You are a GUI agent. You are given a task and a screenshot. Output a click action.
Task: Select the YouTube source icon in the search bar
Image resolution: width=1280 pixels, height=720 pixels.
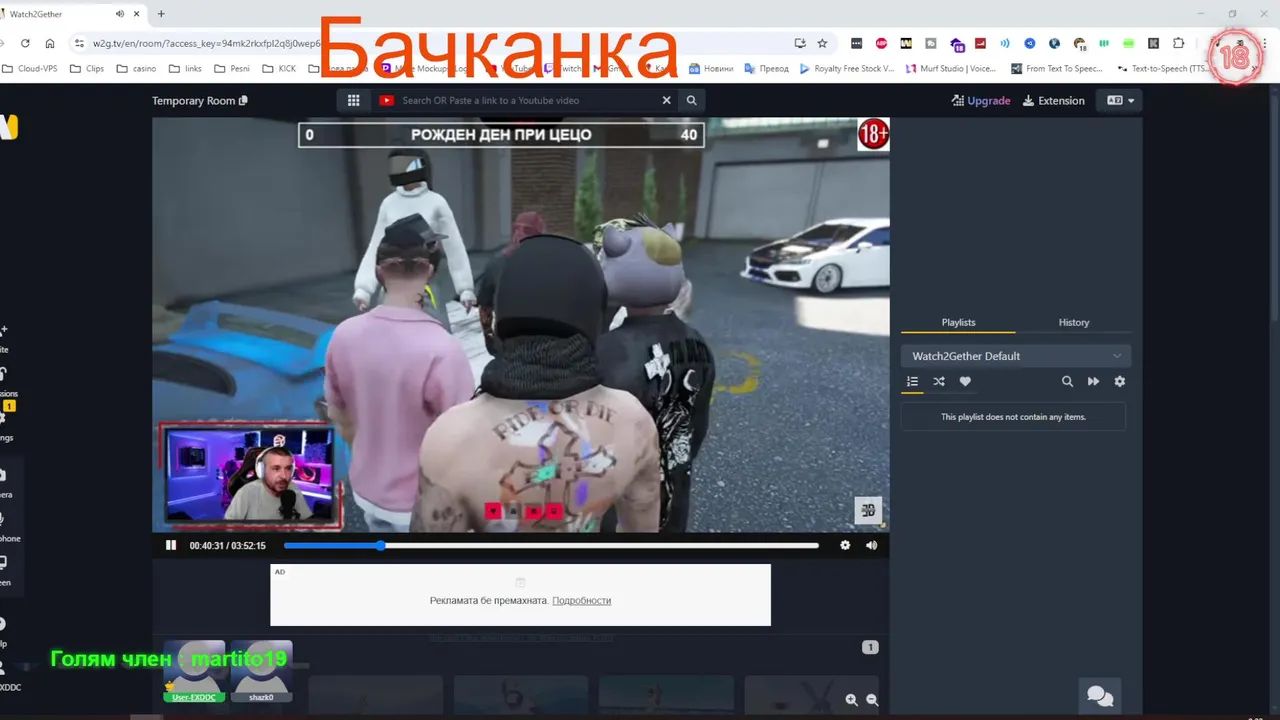point(386,100)
